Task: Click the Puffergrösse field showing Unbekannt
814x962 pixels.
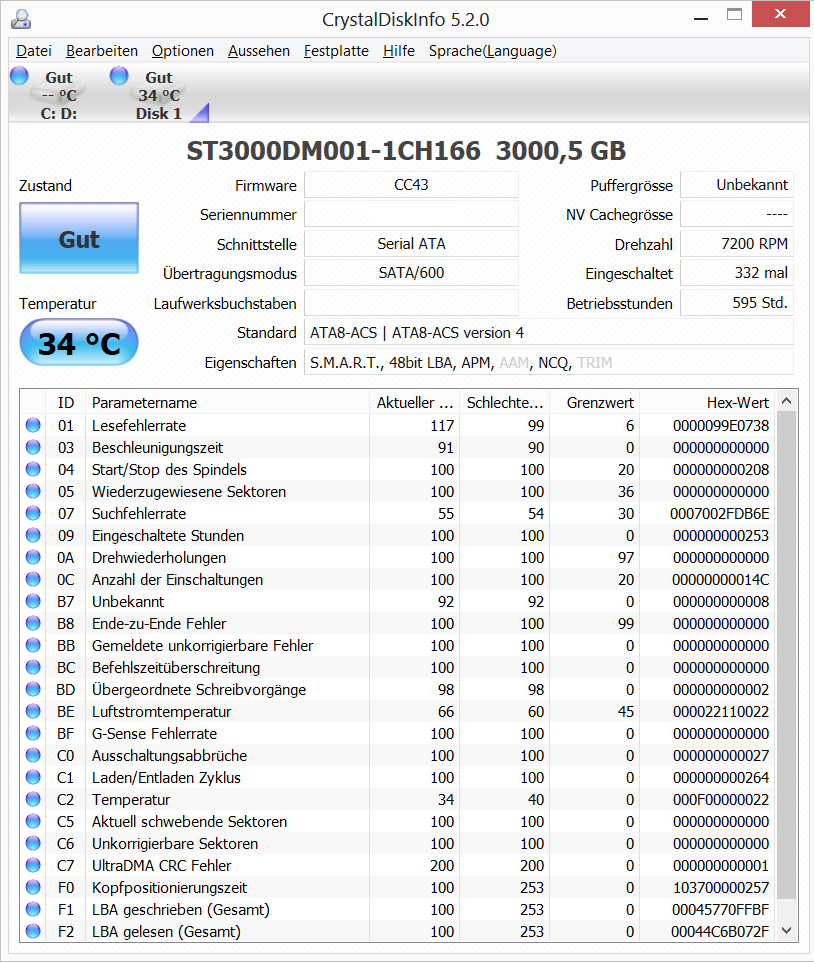Action: pyautogui.click(x=737, y=185)
